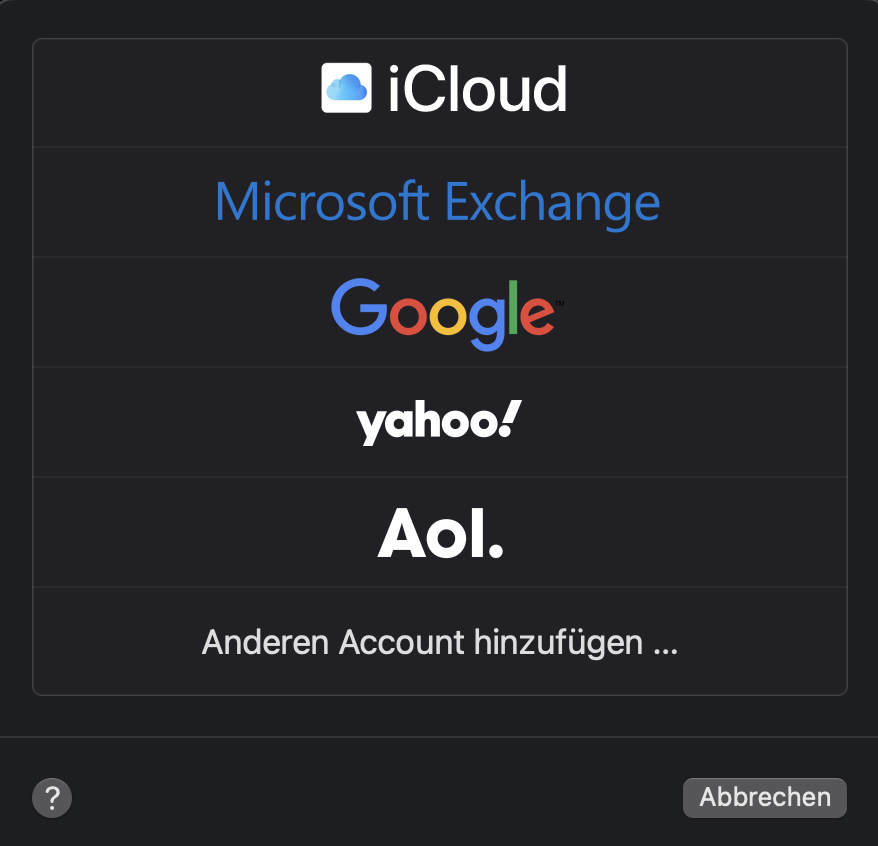
Task: Click the capital A of Aol. logo
Action: click(x=403, y=533)
